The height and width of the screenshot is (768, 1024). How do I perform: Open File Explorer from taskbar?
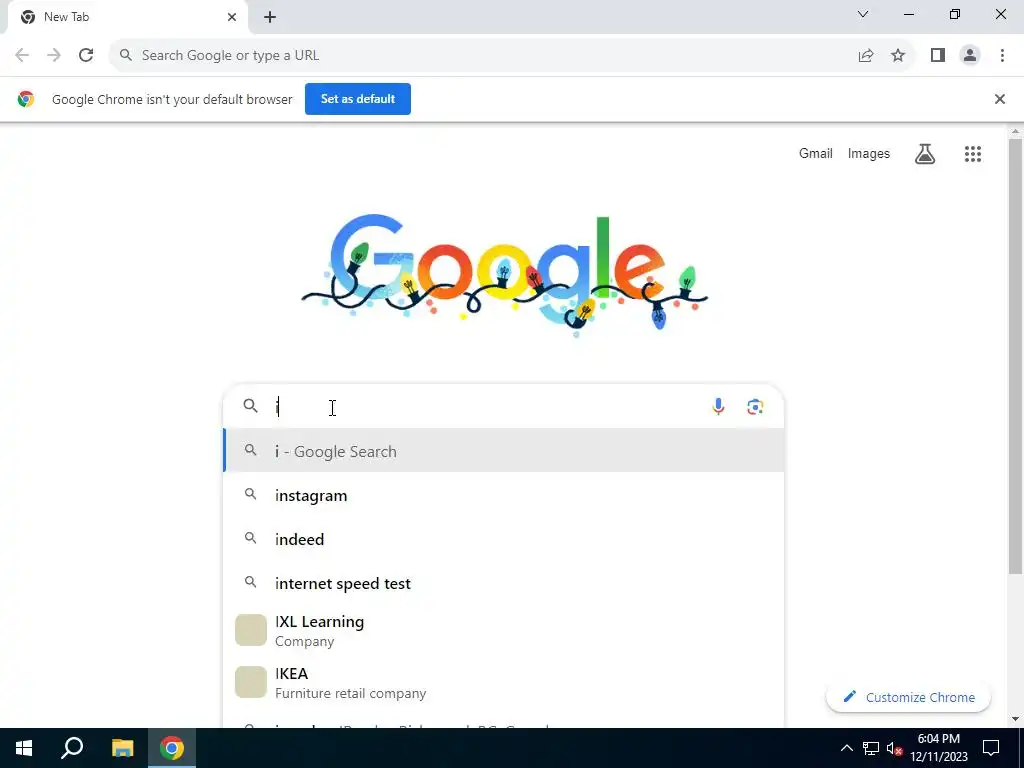click(122, 748)
